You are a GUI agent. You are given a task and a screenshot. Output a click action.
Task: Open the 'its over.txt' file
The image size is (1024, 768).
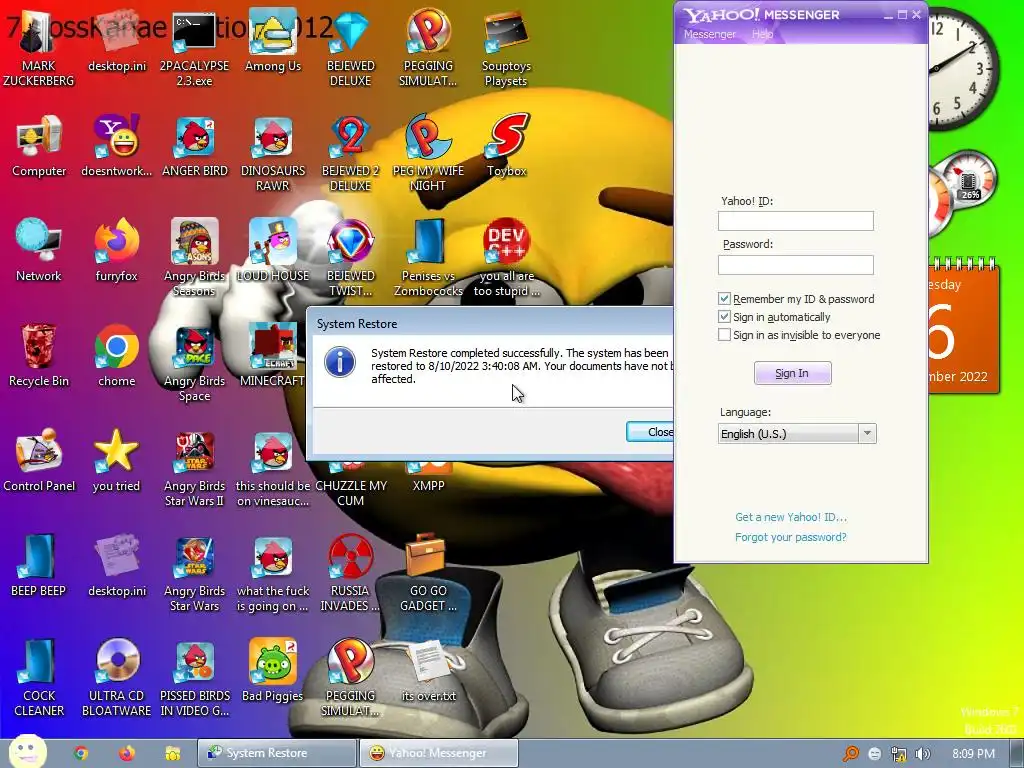click(428, 671)
